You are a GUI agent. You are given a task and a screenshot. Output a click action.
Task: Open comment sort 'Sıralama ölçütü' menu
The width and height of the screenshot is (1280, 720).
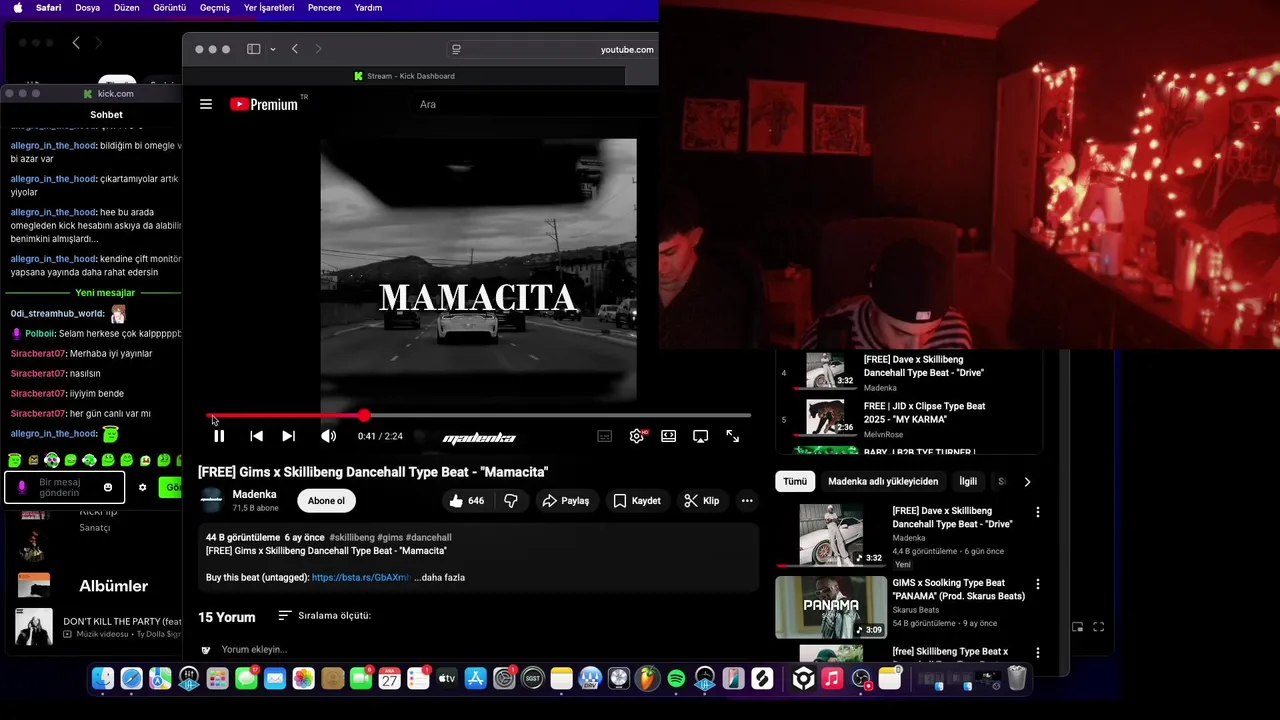[x=324, y=616]
